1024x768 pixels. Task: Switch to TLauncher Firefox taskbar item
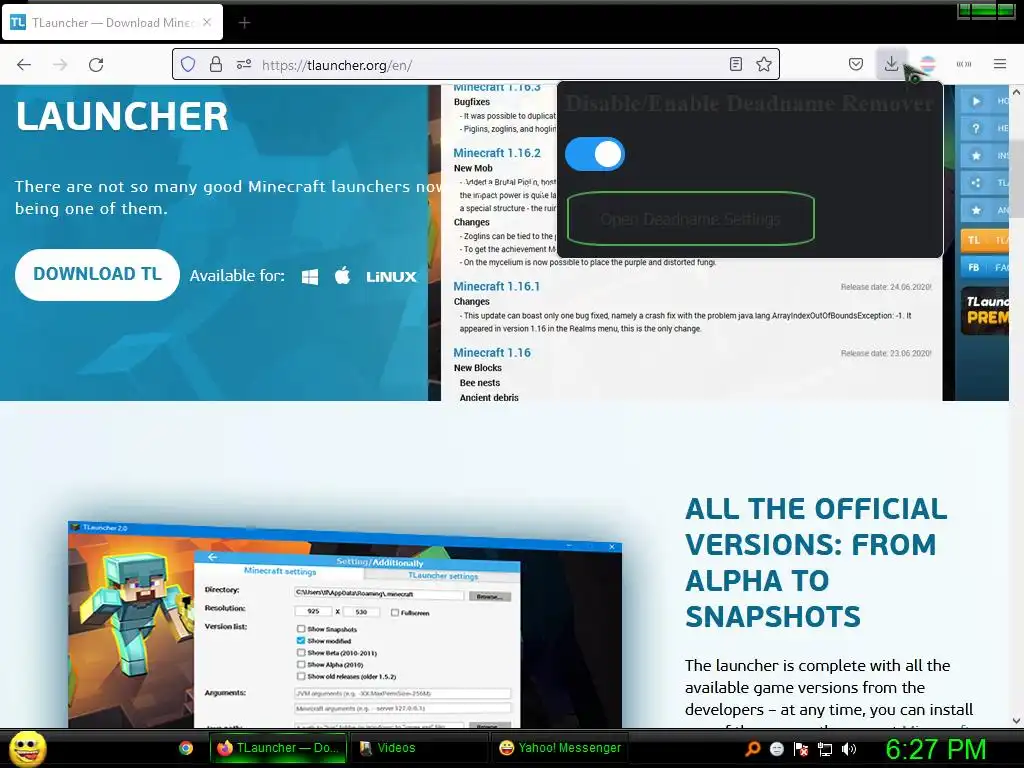(x=278, y=748)
